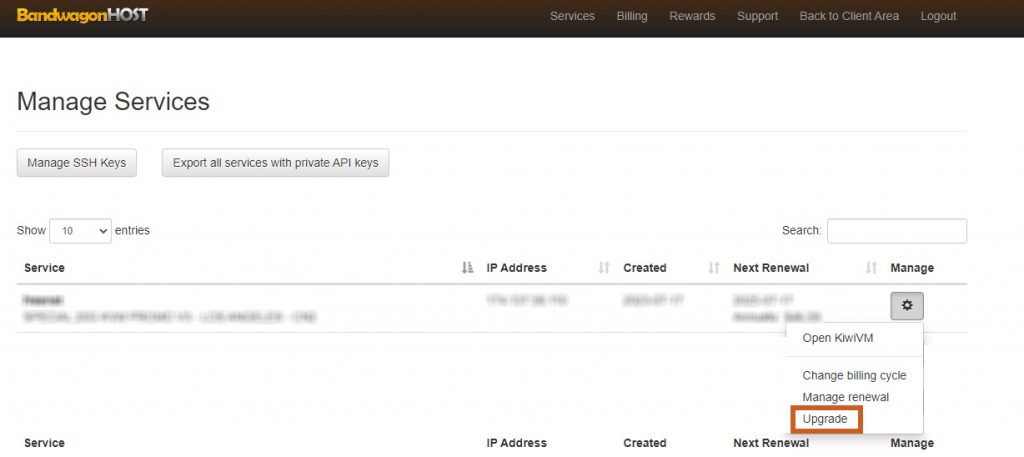Open the Services nav menu
Viewport: 1024px width, 457px height.
click(x=572, y=16)
